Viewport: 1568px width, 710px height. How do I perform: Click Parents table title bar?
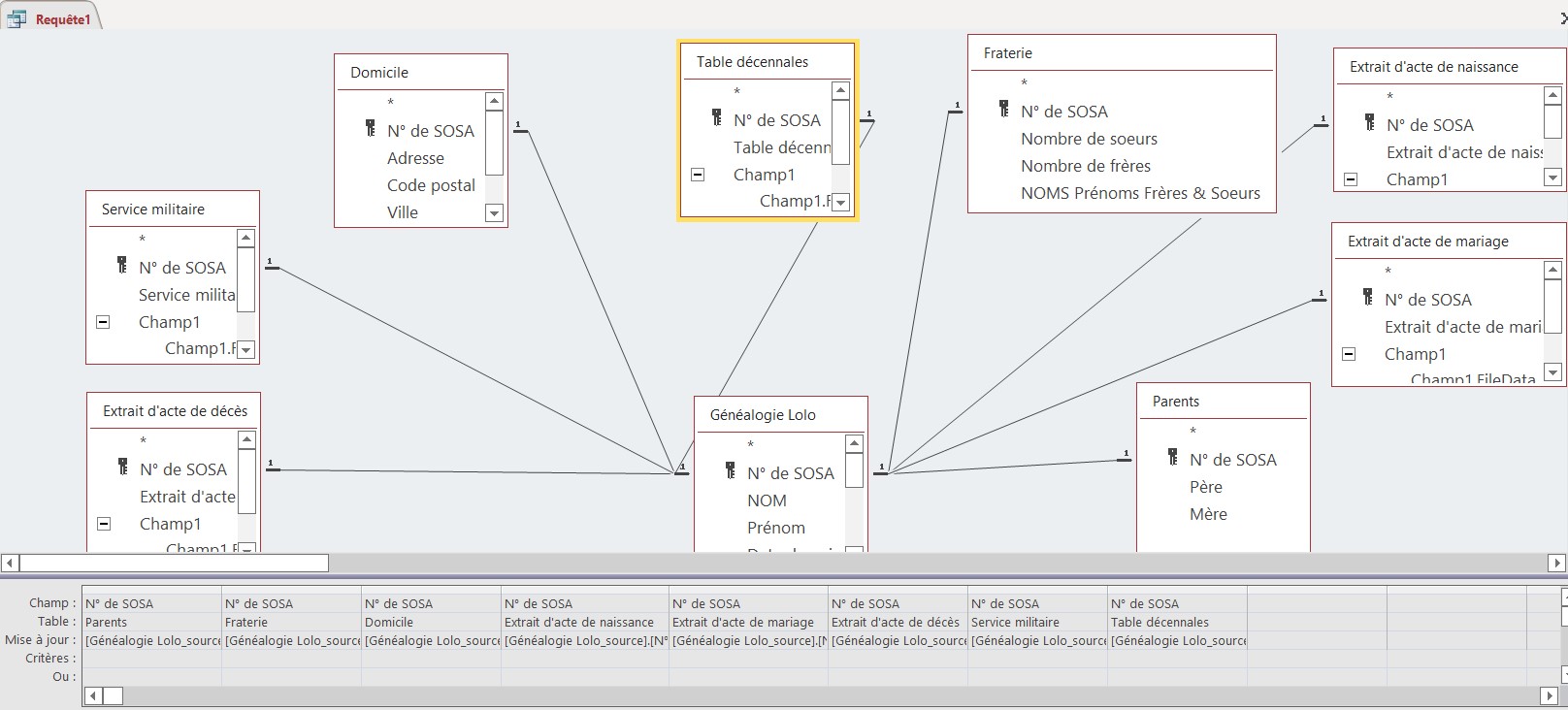pyautogui.click(x=1224, y=402)
